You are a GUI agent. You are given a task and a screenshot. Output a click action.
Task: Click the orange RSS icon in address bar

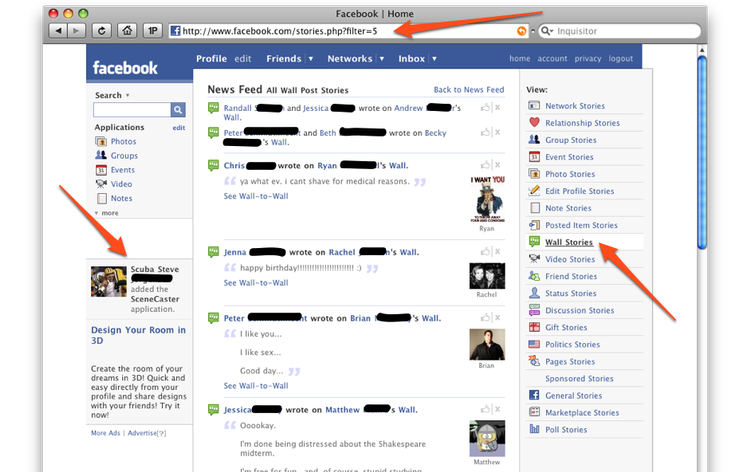click(x=521, y=31)
